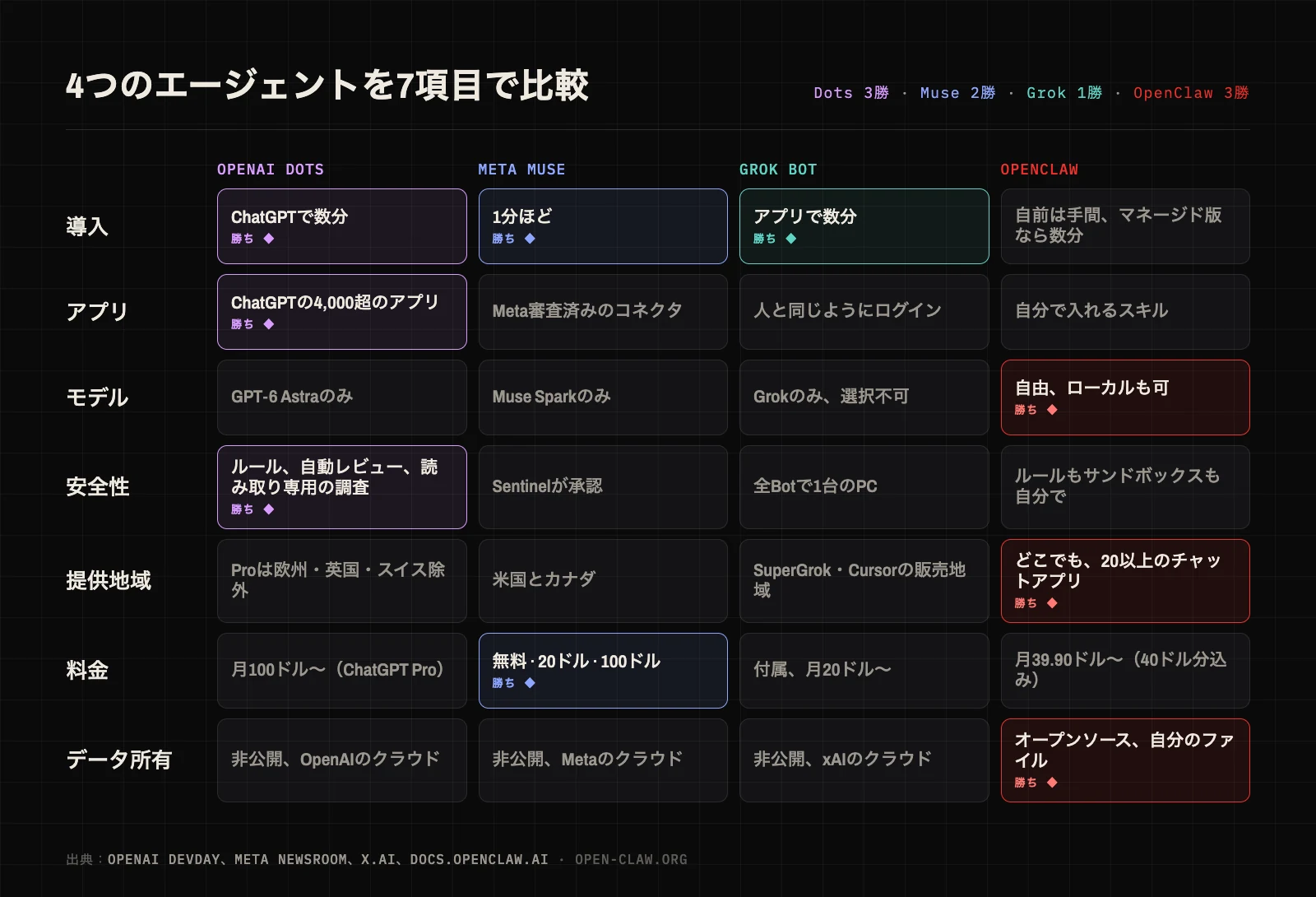The height and width of the screenshot is (897, 1316).
Task: Click the Dots 3勝 score in the header
Action: [x=851, y=93]
